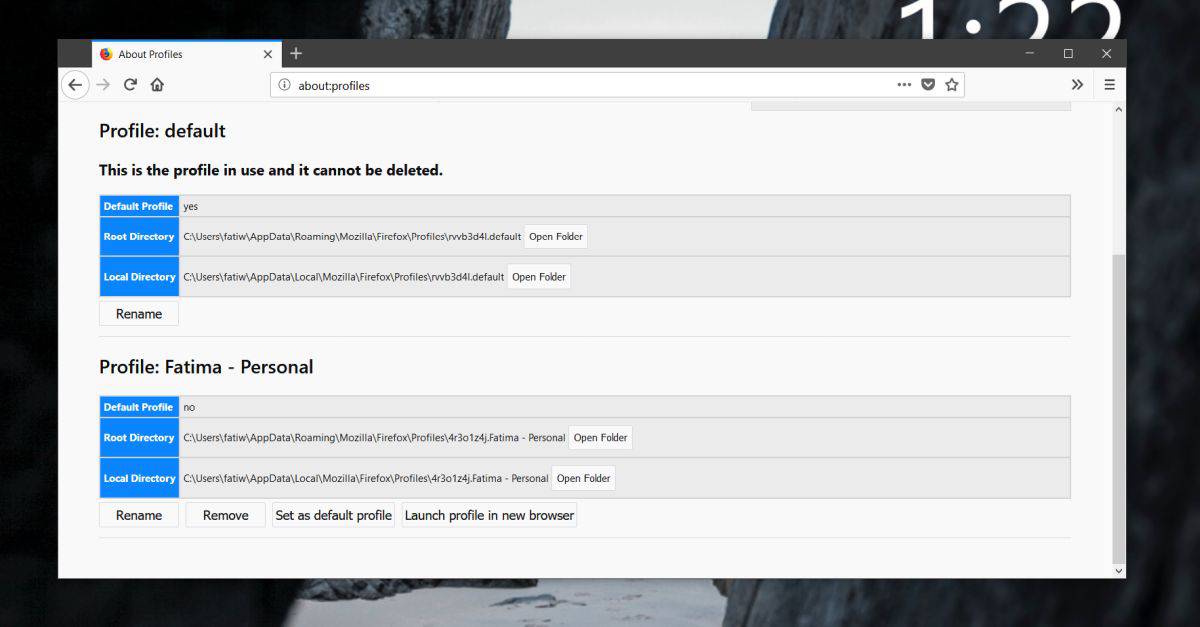The height and width of the screenshot is (627, 1200).
Task: Click Local Directory label in default profile table
Action: [x=139, y=277]
